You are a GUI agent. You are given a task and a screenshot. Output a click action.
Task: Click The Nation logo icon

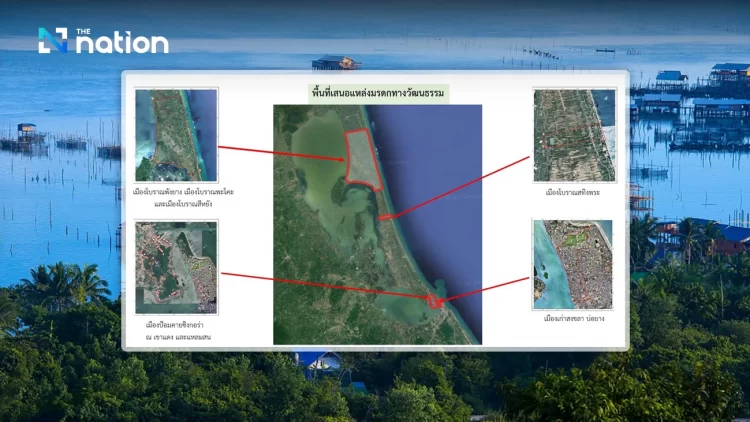(52, 40)
